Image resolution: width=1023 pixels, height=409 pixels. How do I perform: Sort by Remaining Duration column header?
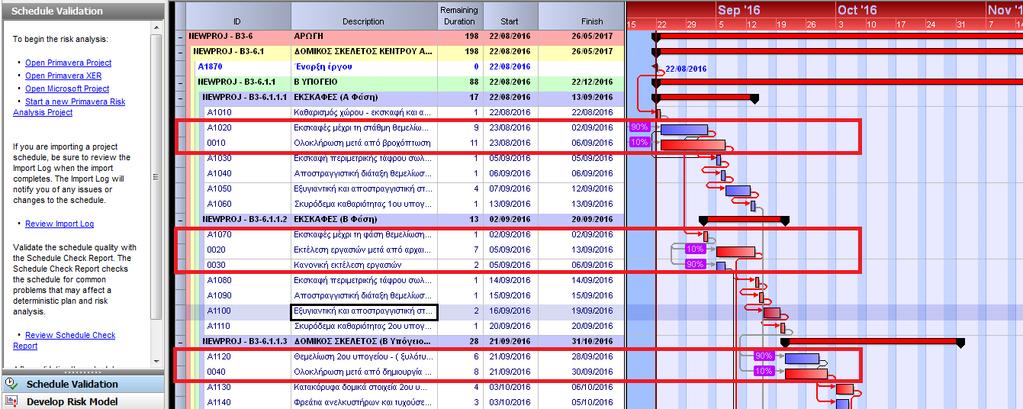pos(459,16)
